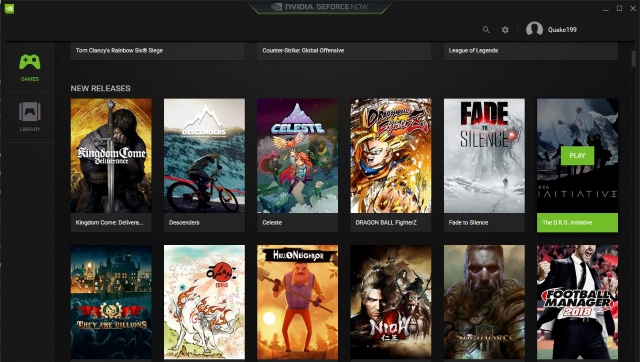The image size is (640, 362).
Task: Click the search magnifier icon
Action: [x=486, y=30]
